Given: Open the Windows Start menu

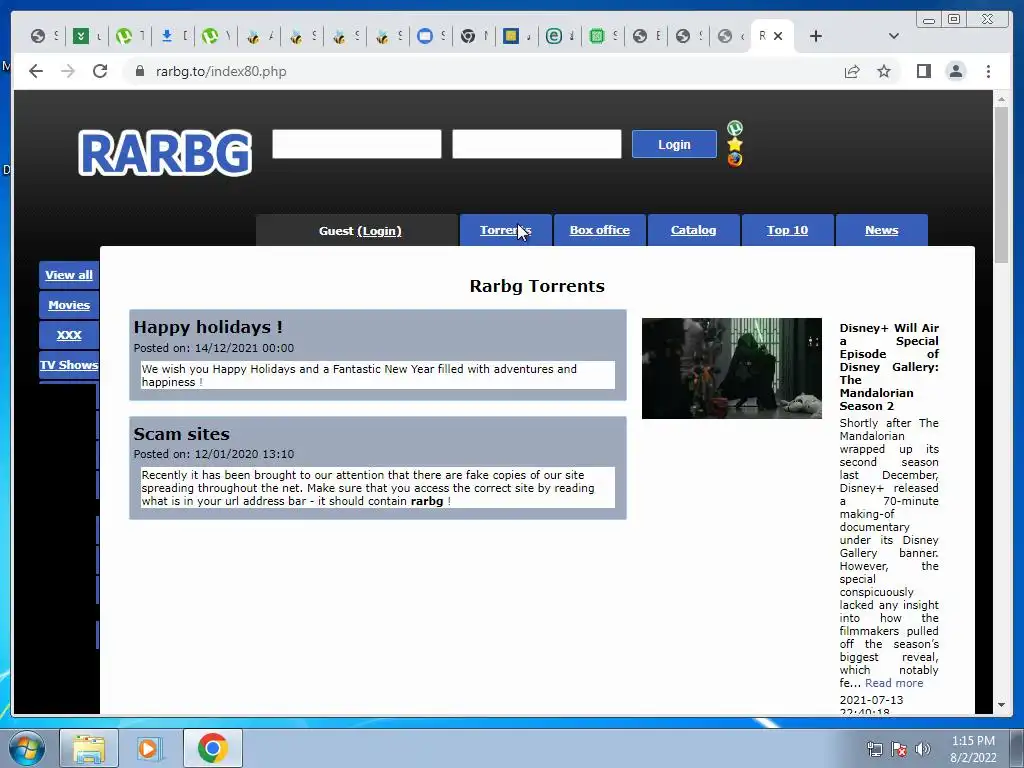Looking at the screenshot, I should 27,748.
